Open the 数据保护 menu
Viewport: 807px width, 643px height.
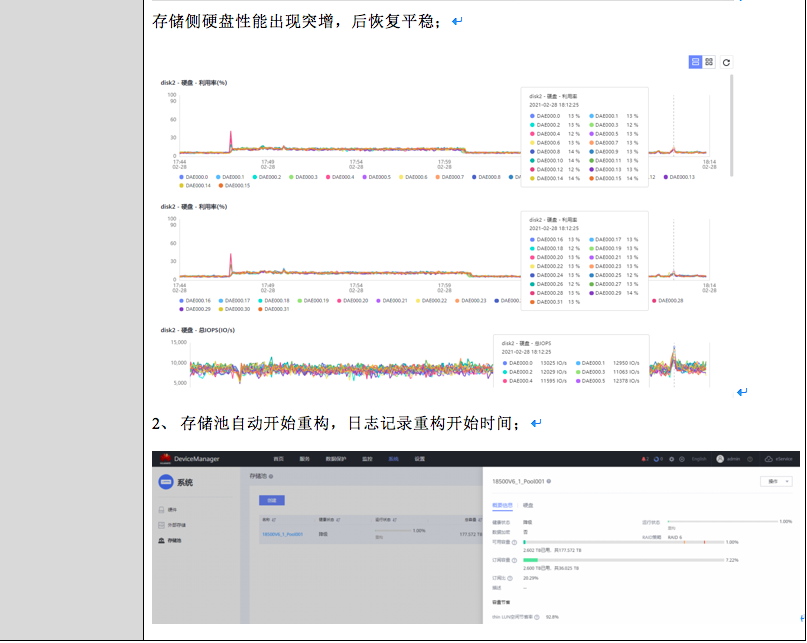(336, 459)
